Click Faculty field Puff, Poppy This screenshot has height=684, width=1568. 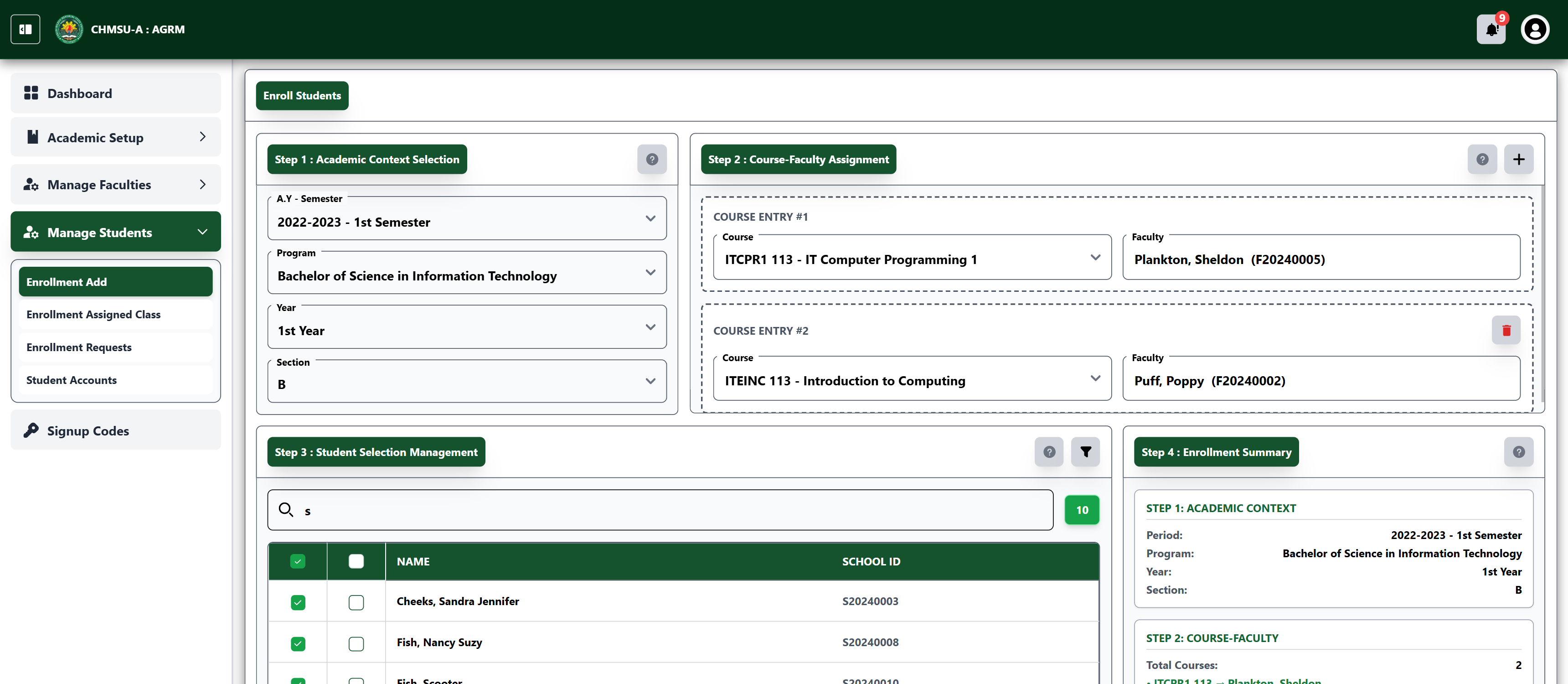[1321, 379]
